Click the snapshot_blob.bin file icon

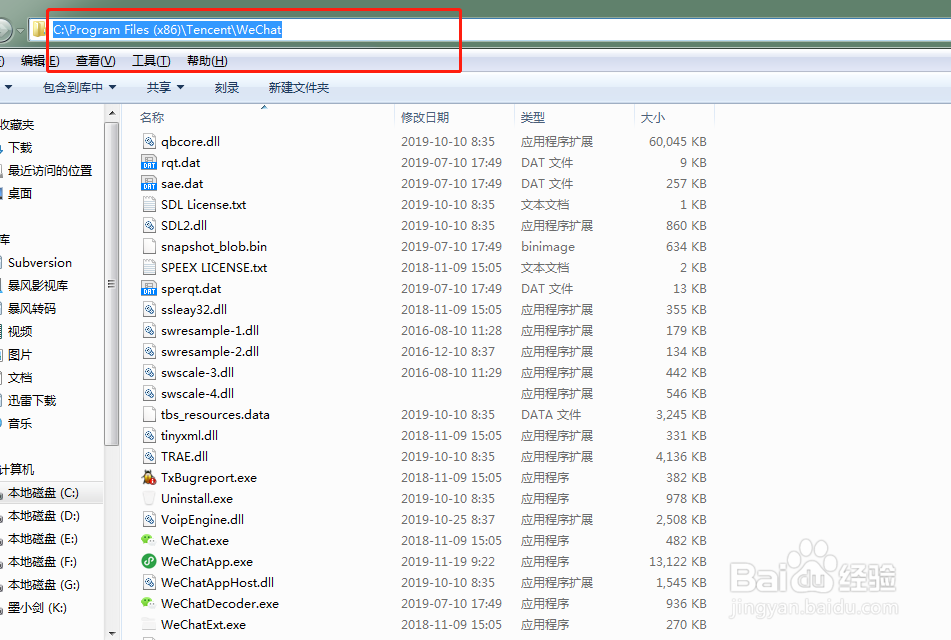tap(149, 246)
